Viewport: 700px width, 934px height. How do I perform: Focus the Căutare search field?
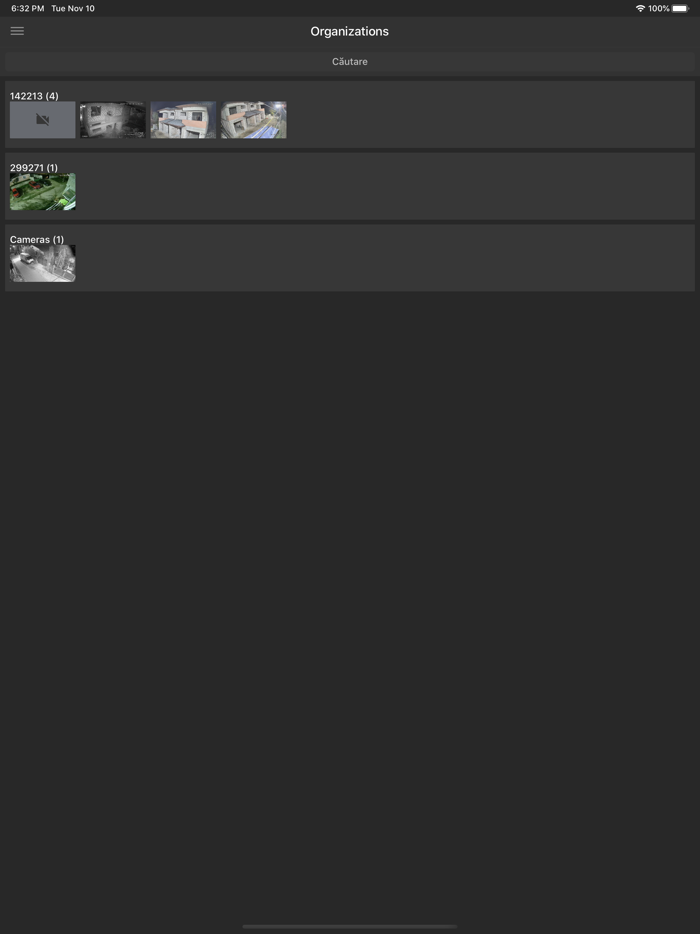pos(350,61)
